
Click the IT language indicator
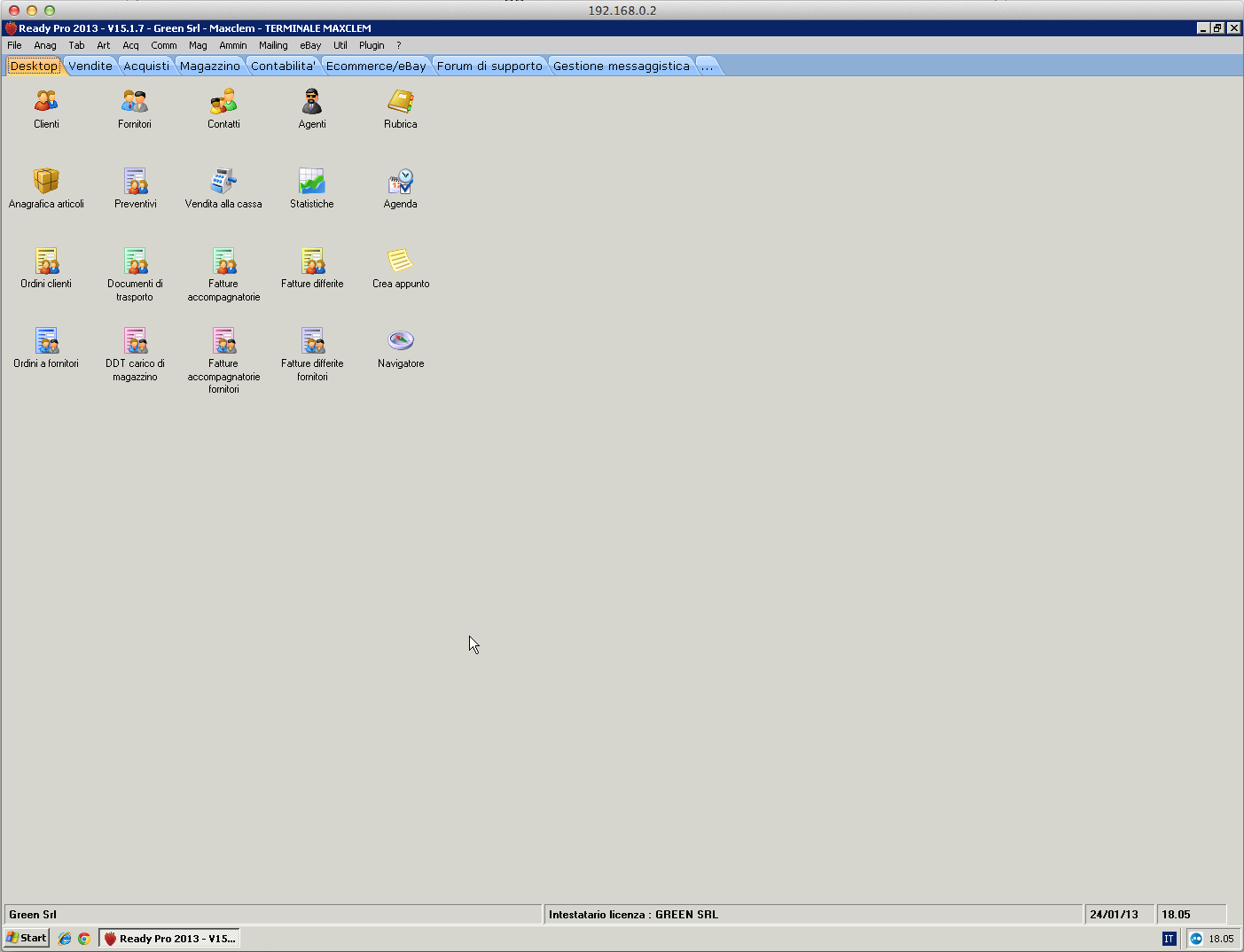pyautogui.click(x=1169, y=939)
